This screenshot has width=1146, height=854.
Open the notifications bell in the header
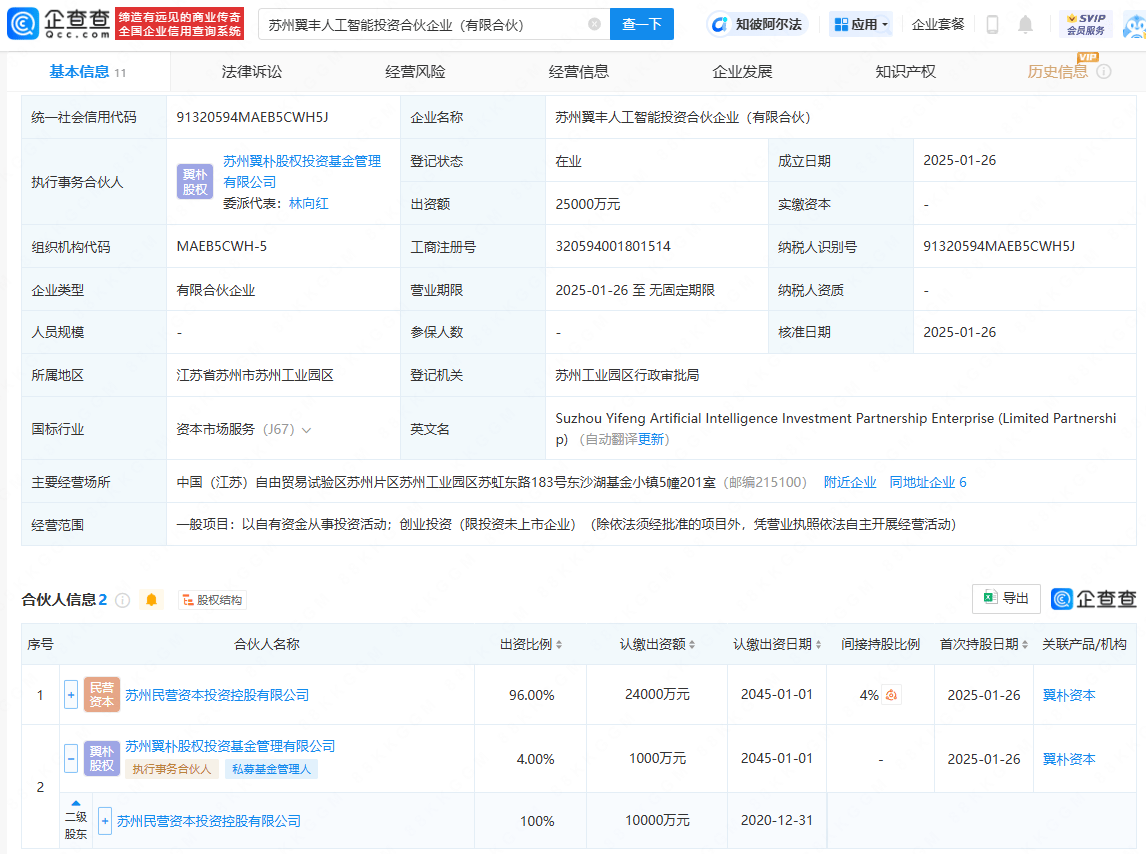[1025, 24]
